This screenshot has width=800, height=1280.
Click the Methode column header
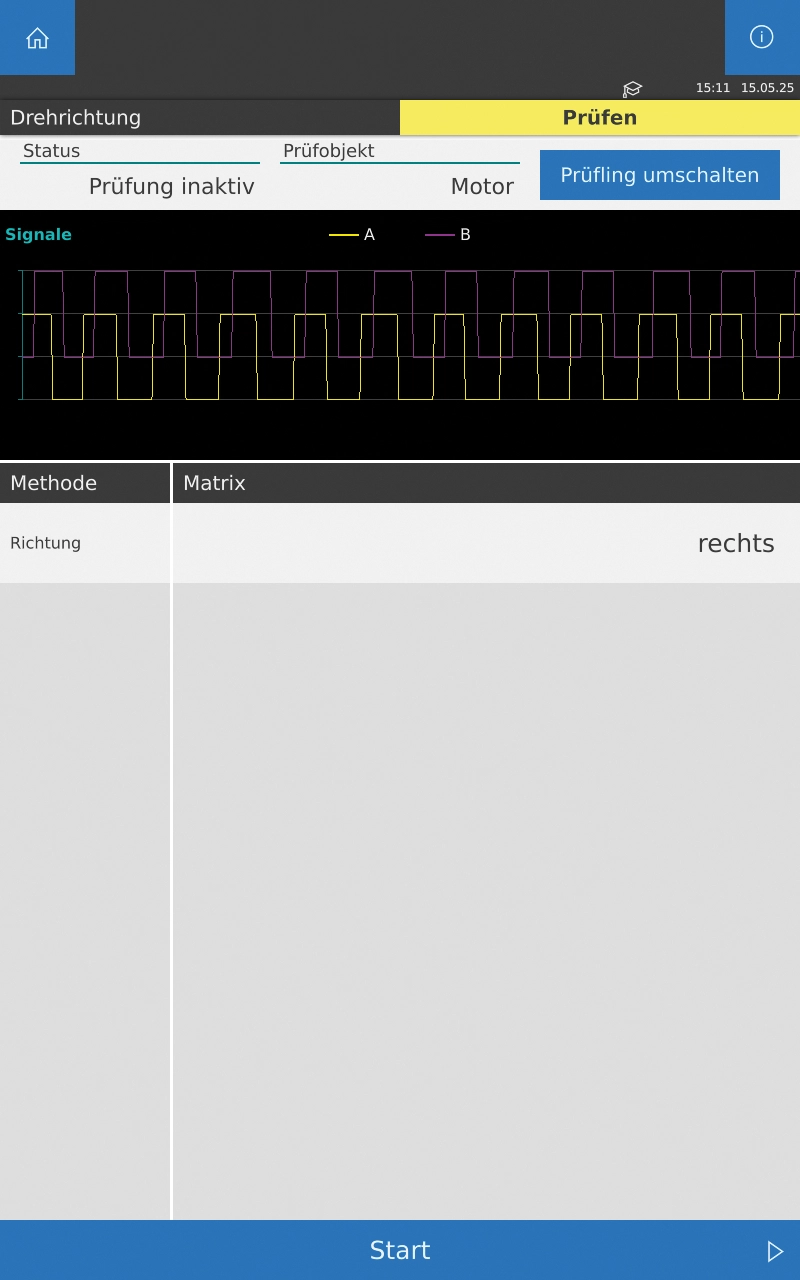click(x=54, y=483)
